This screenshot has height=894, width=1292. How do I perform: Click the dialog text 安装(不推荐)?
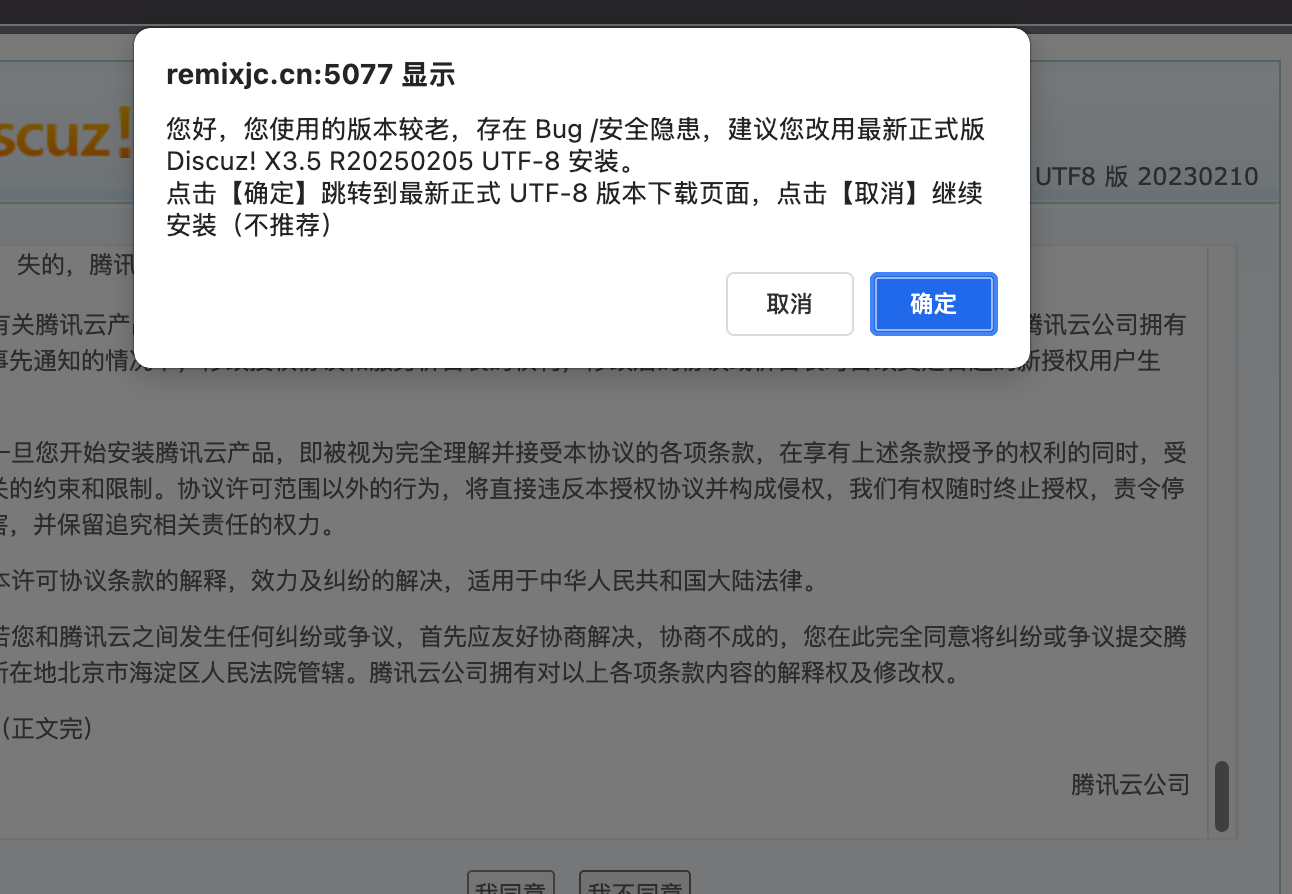pos(249,225)
